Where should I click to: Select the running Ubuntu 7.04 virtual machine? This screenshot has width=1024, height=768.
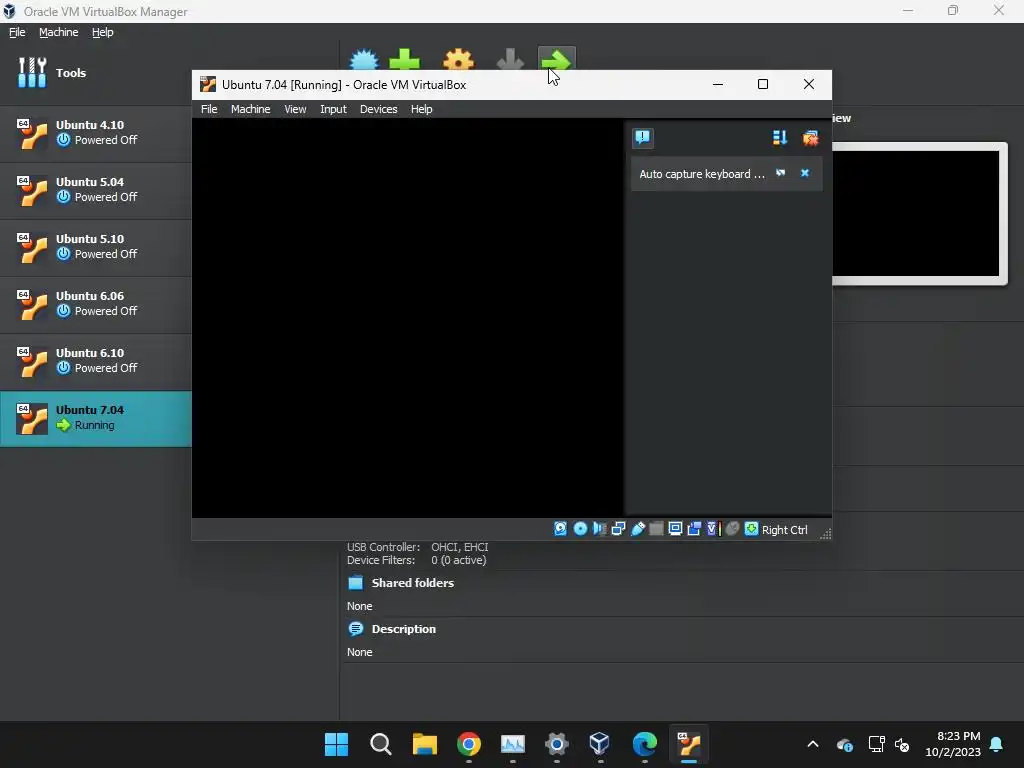(95, 418)
